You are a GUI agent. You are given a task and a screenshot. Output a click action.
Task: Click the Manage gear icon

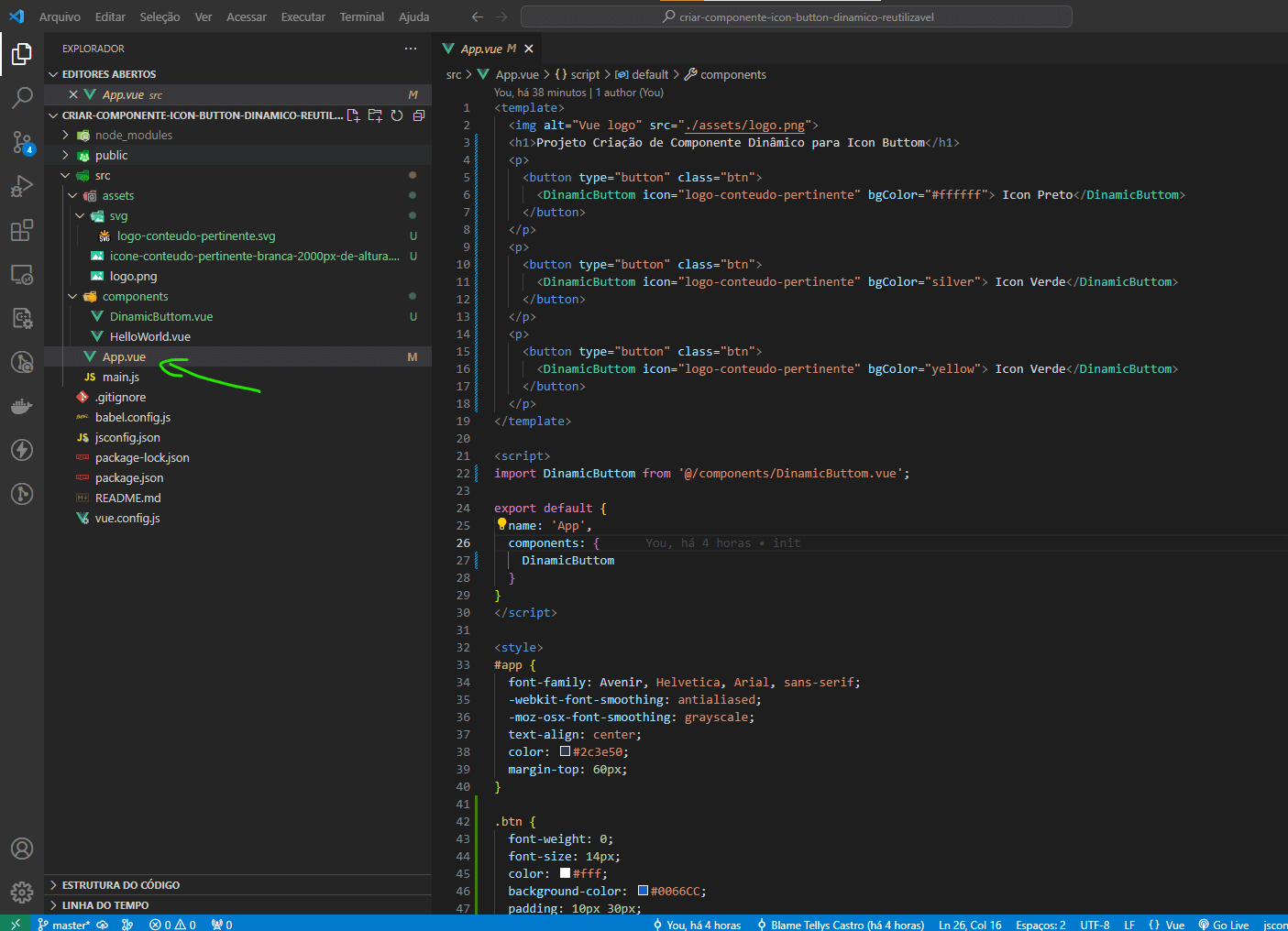click(22, 892)
